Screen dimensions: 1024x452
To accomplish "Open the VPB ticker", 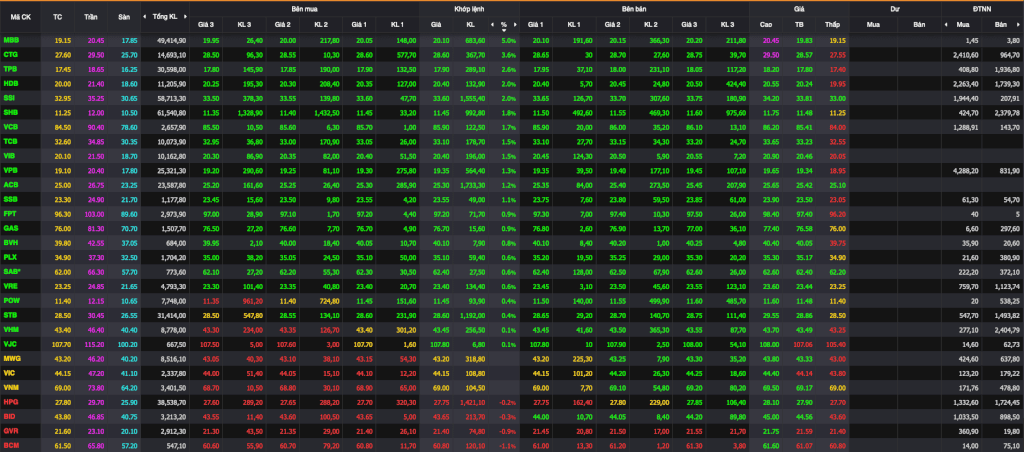I will (10, 170).
